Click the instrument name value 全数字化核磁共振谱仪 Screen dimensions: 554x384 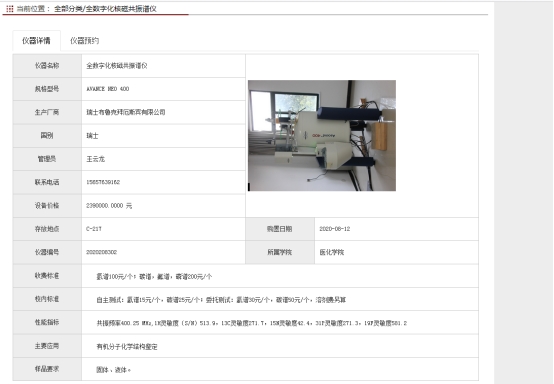tap(117, 66)
